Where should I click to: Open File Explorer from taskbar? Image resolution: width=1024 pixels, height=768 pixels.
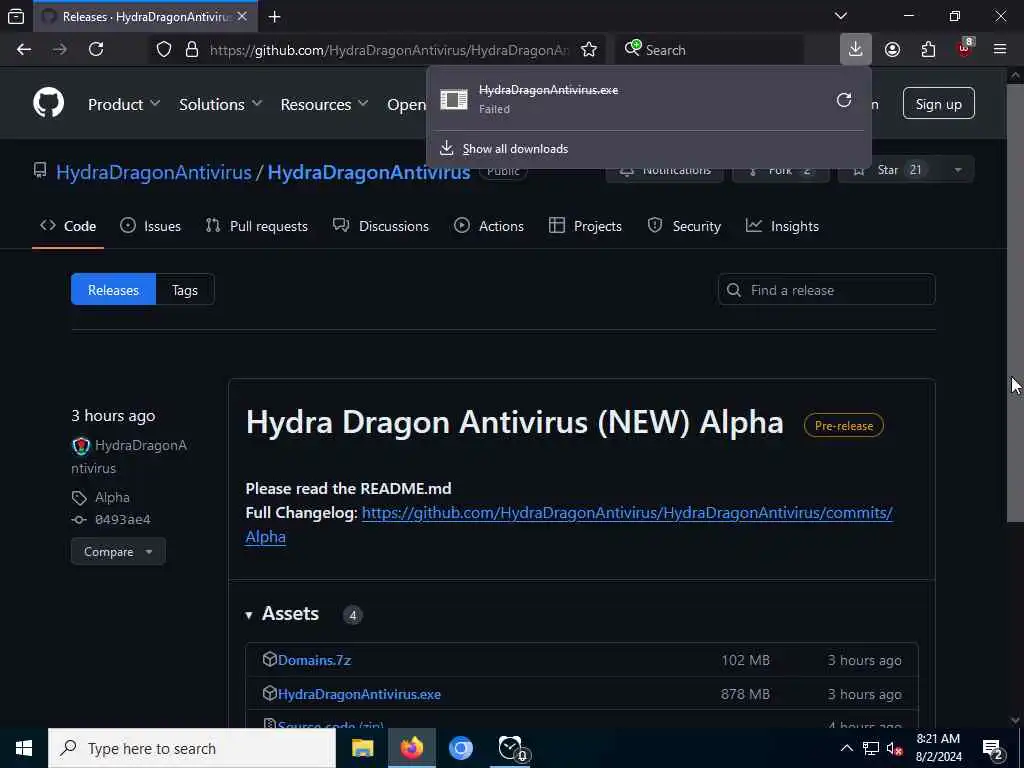coord(362,748)
